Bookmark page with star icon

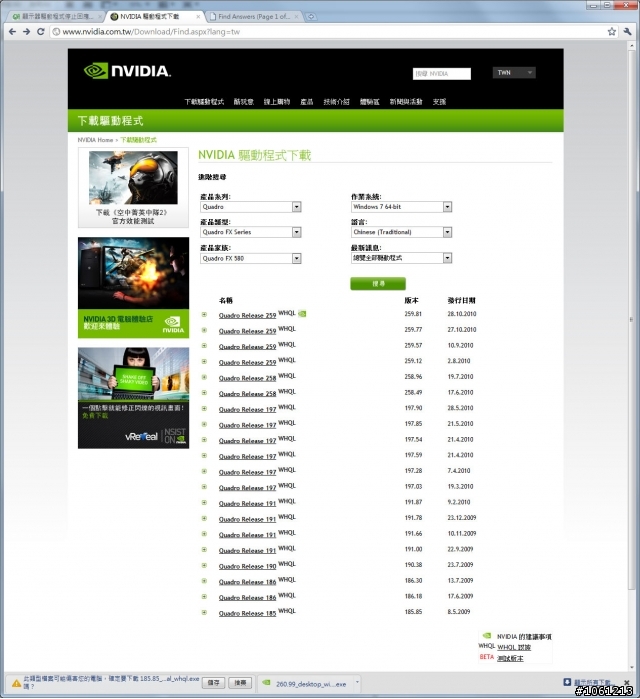[612, 32]
